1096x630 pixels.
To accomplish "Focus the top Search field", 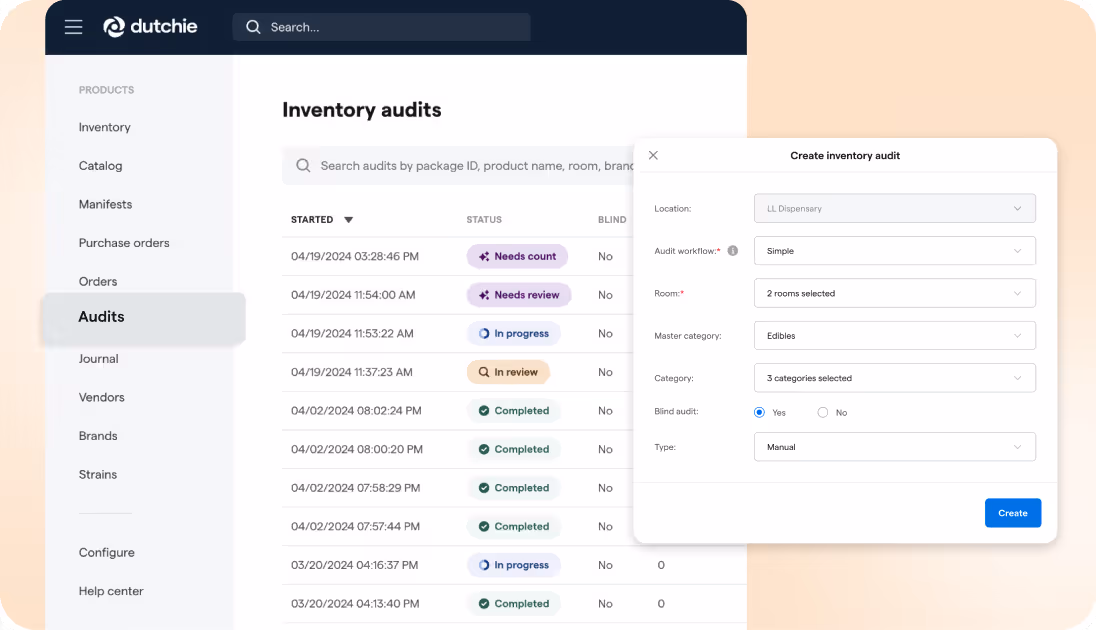I will coord(382,27).
